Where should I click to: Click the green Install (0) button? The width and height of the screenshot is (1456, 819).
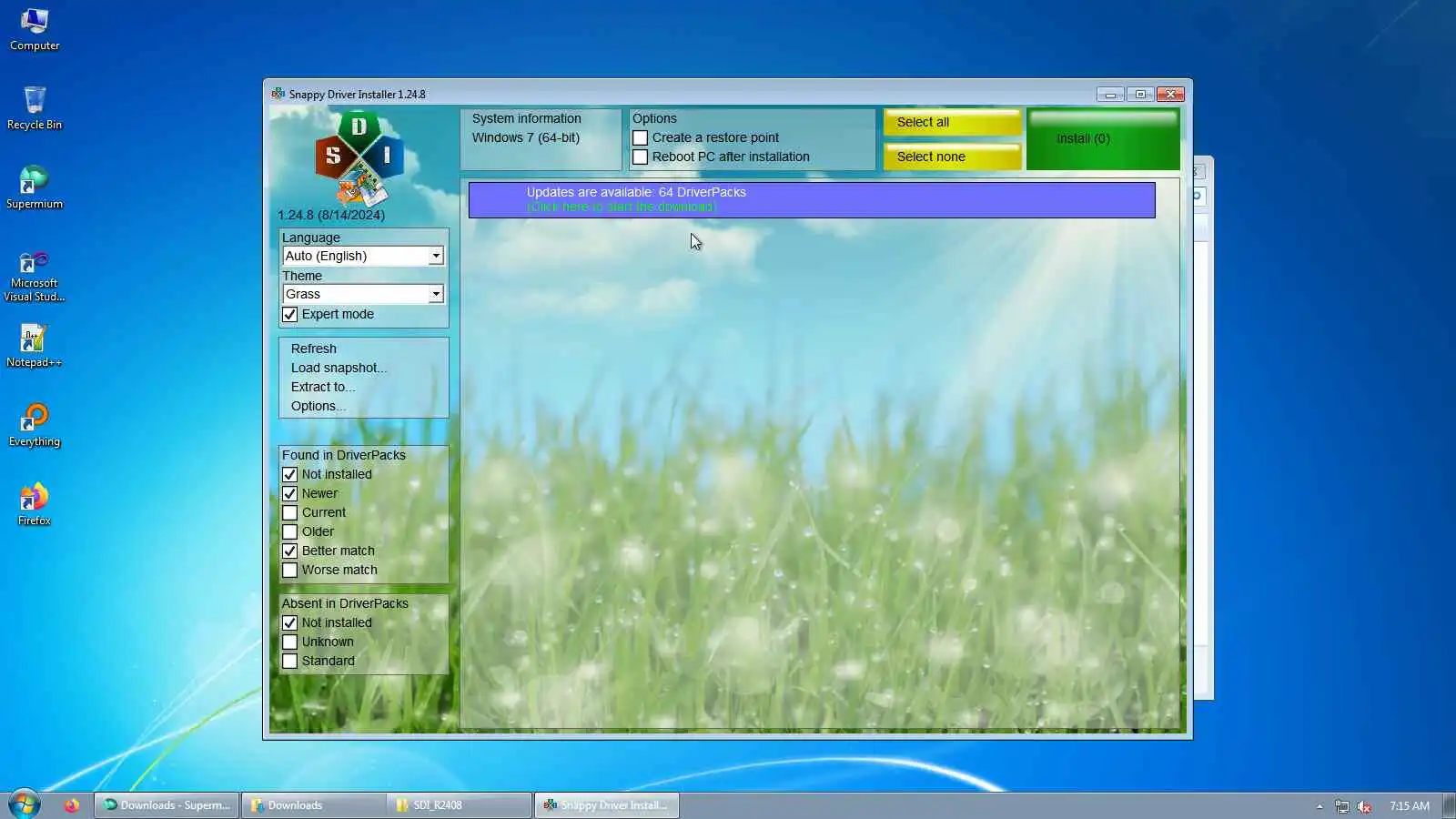click(1103, 138)
